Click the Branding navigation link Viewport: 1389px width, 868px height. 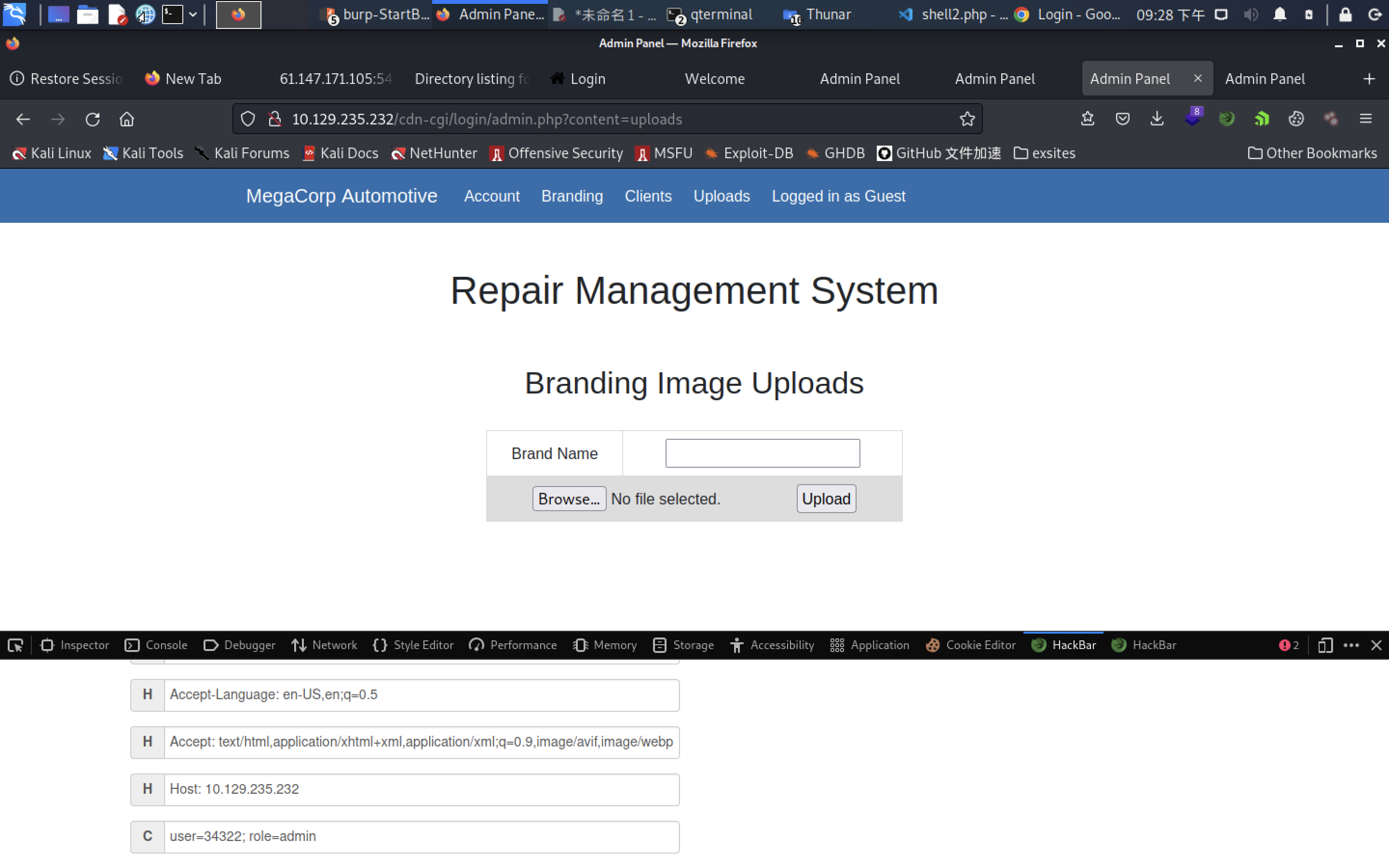(572, 196)
